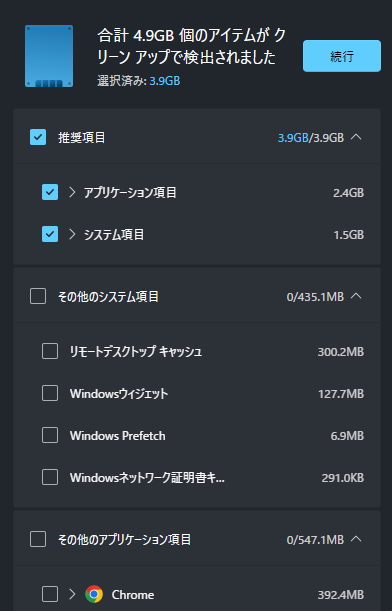Collapse the その他のアプリケーション項目 section chevron
The width and height of the screenshot is (392, 611).
(x=356, y=539)
